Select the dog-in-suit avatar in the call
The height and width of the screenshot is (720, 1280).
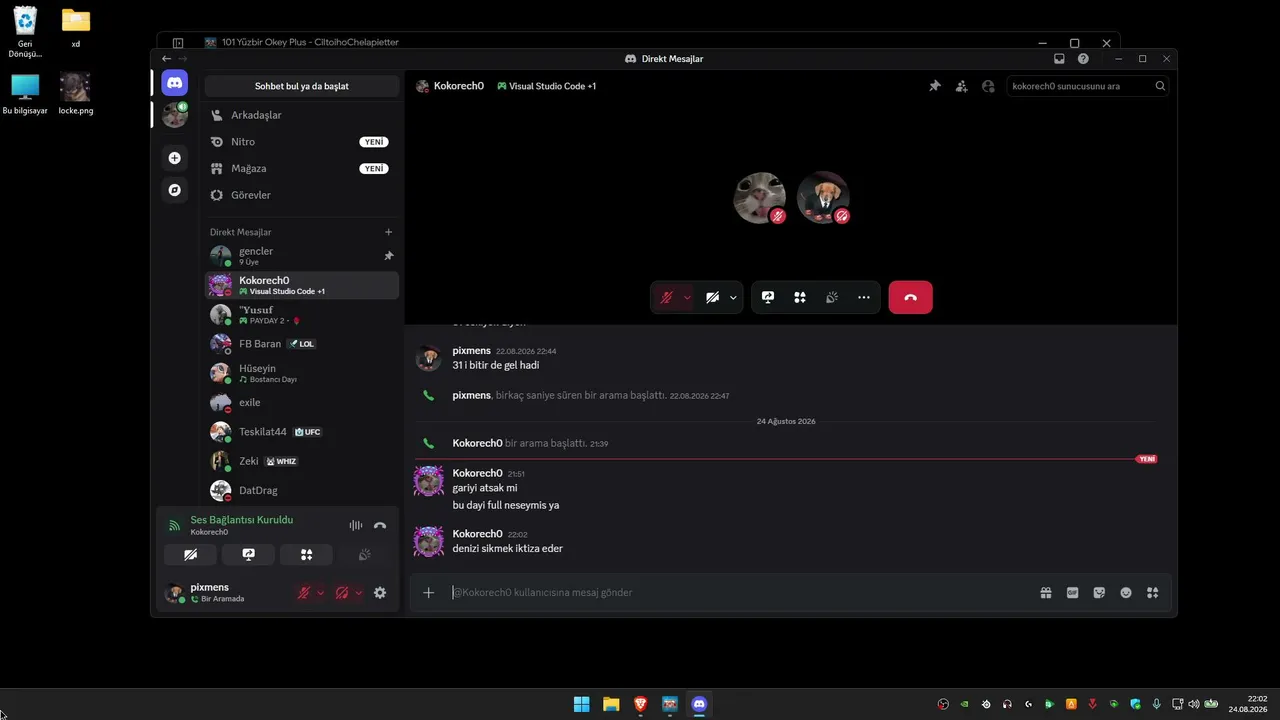coord(823,197)
